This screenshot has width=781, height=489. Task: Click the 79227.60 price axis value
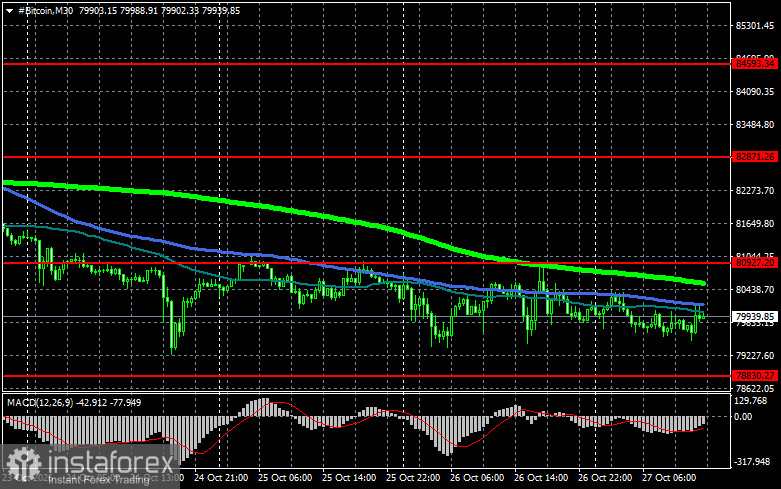(x=755, y=356)
